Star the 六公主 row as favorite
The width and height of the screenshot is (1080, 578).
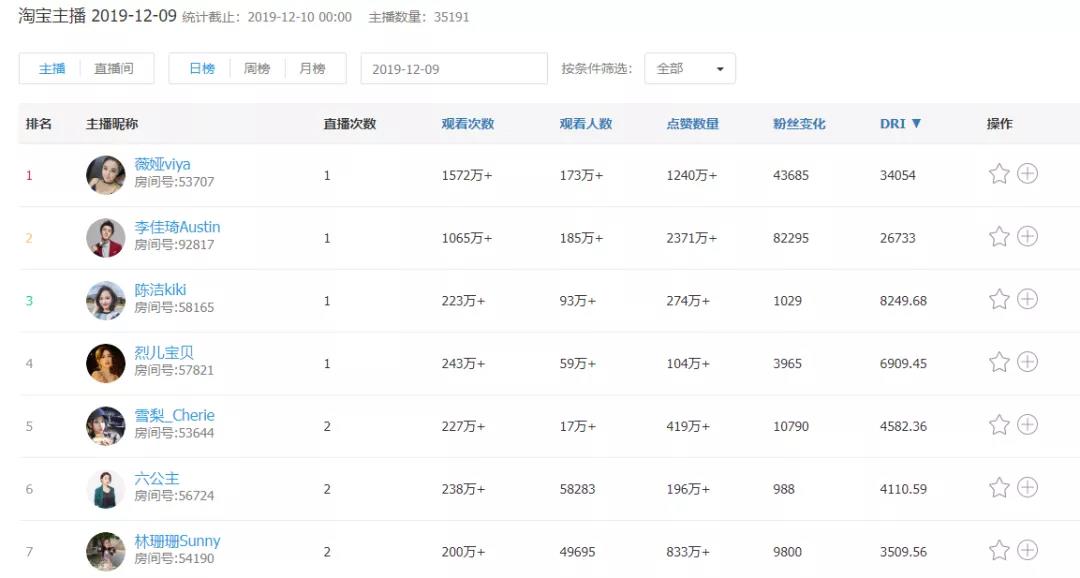coord(999,487)
